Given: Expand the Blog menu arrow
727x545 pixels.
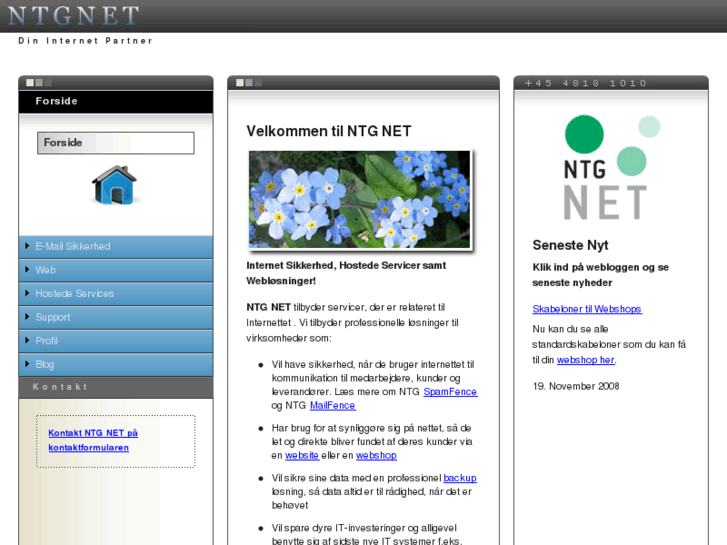Looking at the screenshot, I should tap(27, 364).
